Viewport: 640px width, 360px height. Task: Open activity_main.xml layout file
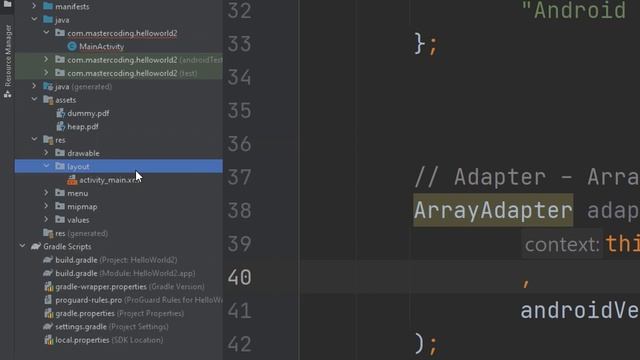[x=109, y=180]
